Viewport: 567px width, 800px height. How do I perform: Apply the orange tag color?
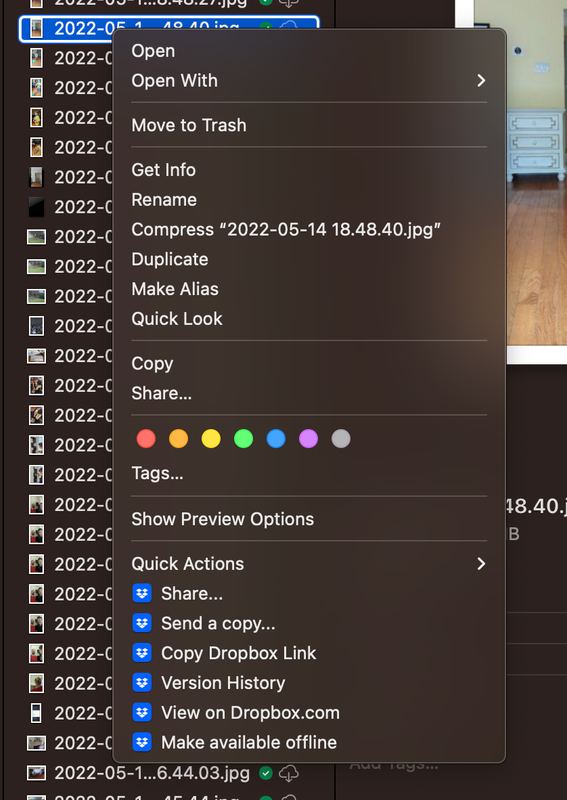coord(179,439)
